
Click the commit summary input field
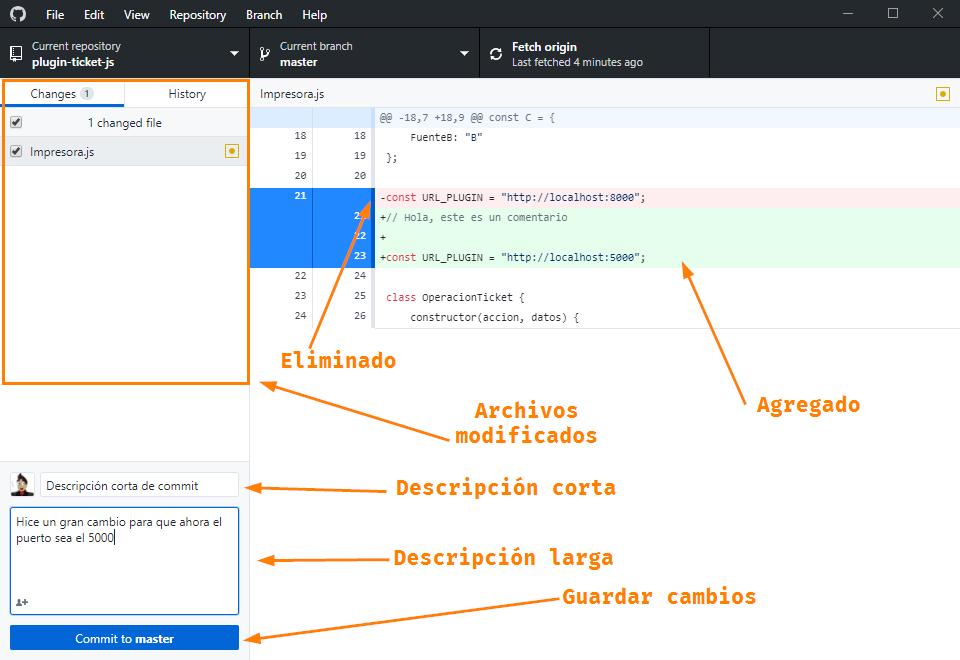[140, 485]
